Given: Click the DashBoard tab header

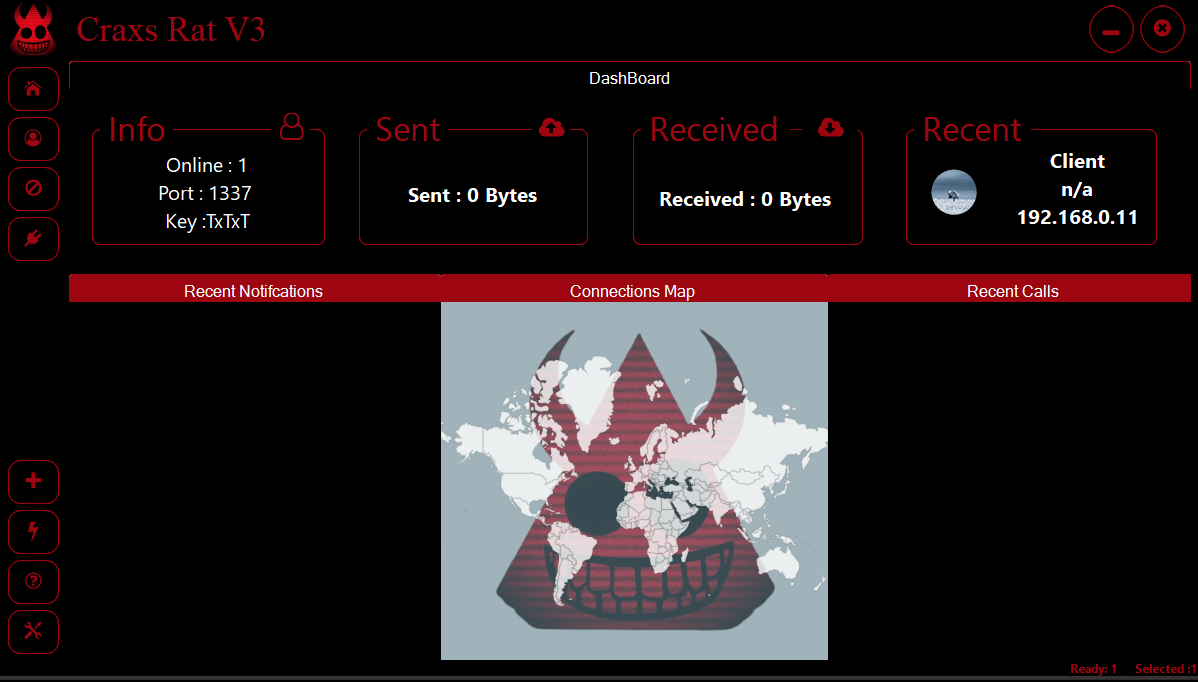Looking at the screenshot, I should (x=630, y=78).
